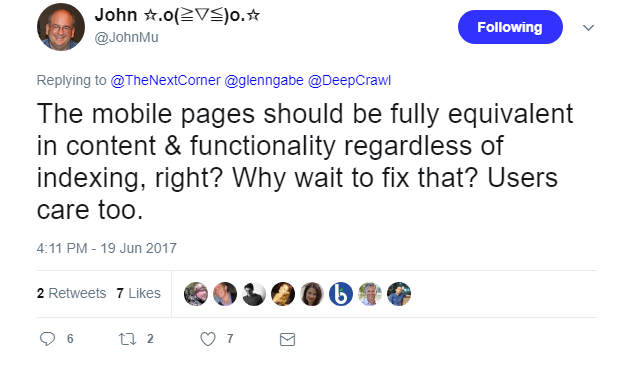Open the @DeepCrawl mention link
The image size is (637, 367).
[349, 80]
